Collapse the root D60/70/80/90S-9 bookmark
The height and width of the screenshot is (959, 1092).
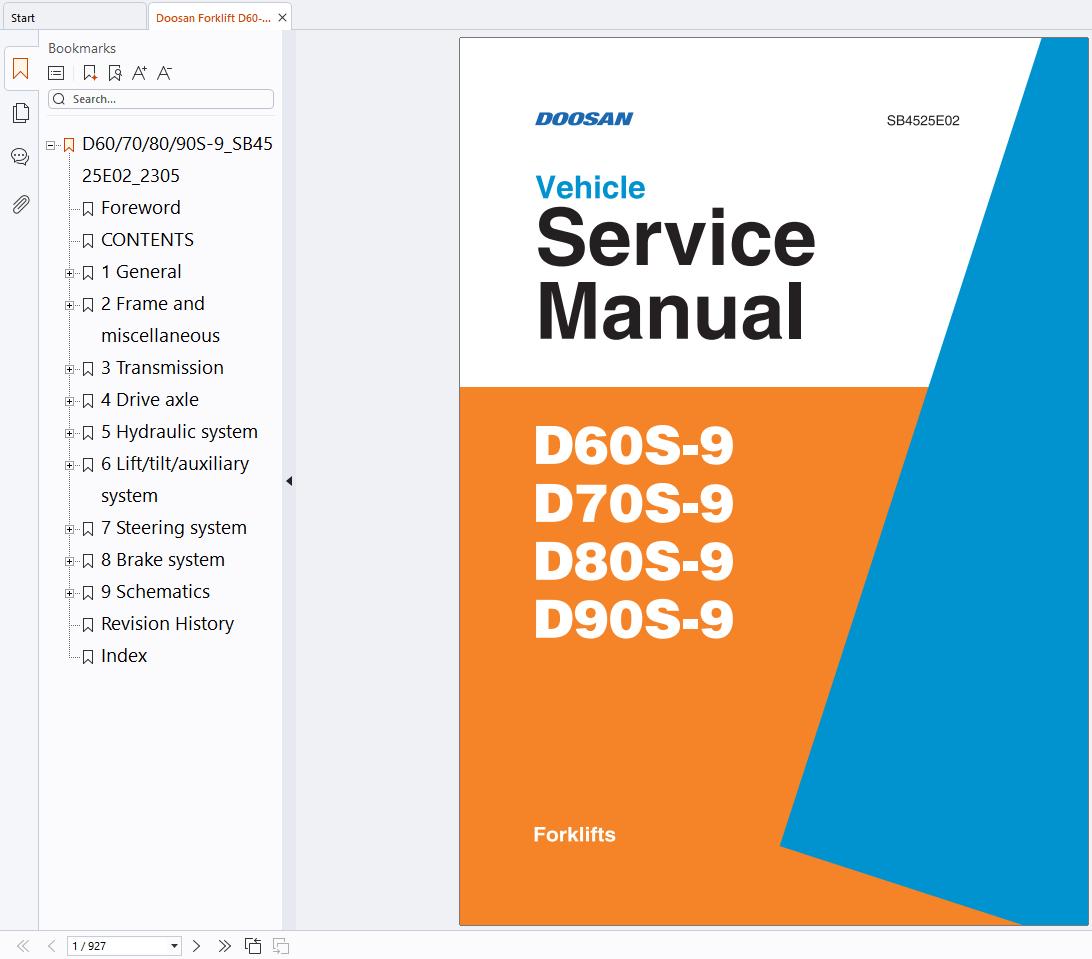[x=50, y=146]
